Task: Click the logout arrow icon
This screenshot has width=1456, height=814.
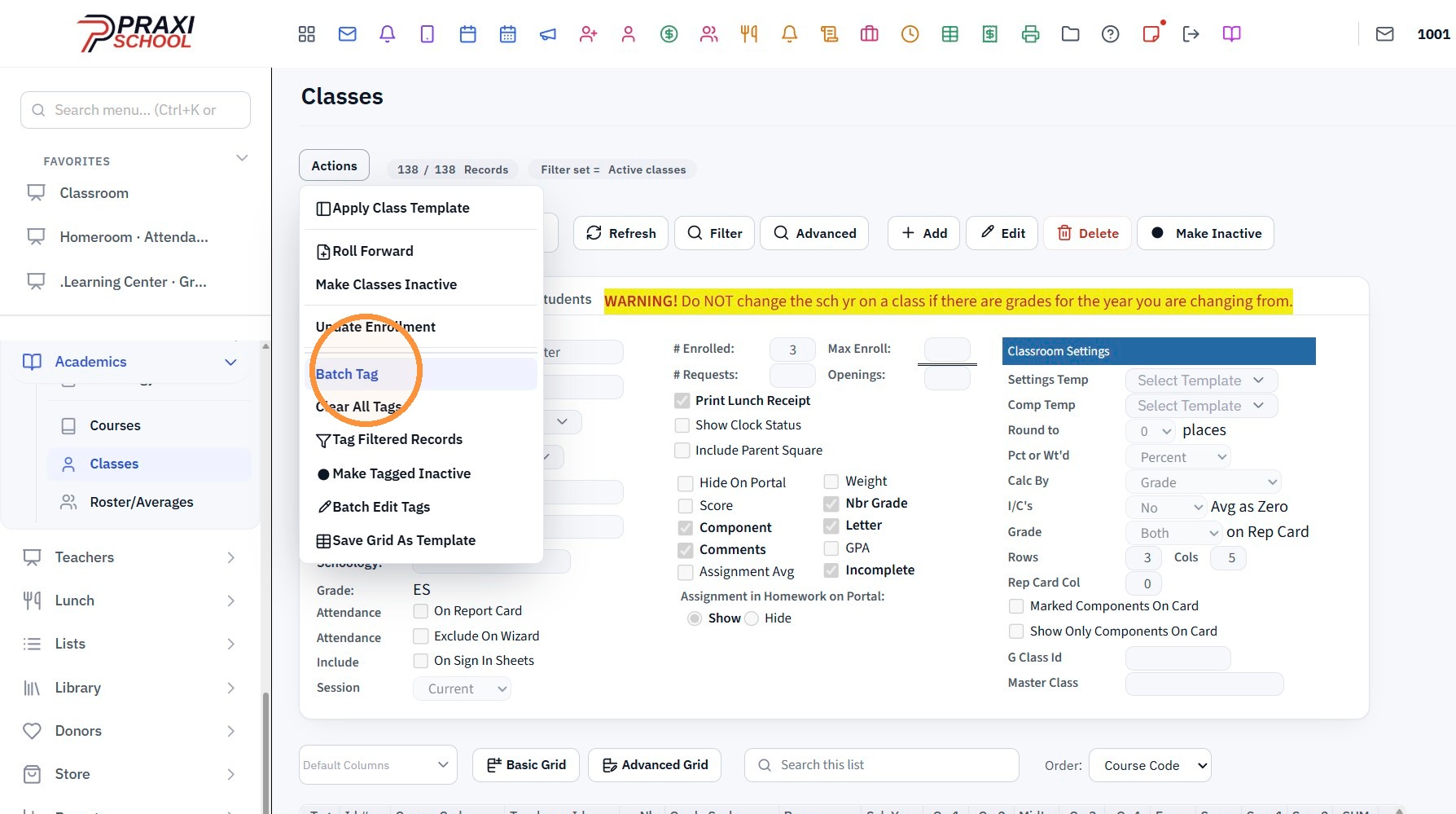Action: tap(1191, 34)
